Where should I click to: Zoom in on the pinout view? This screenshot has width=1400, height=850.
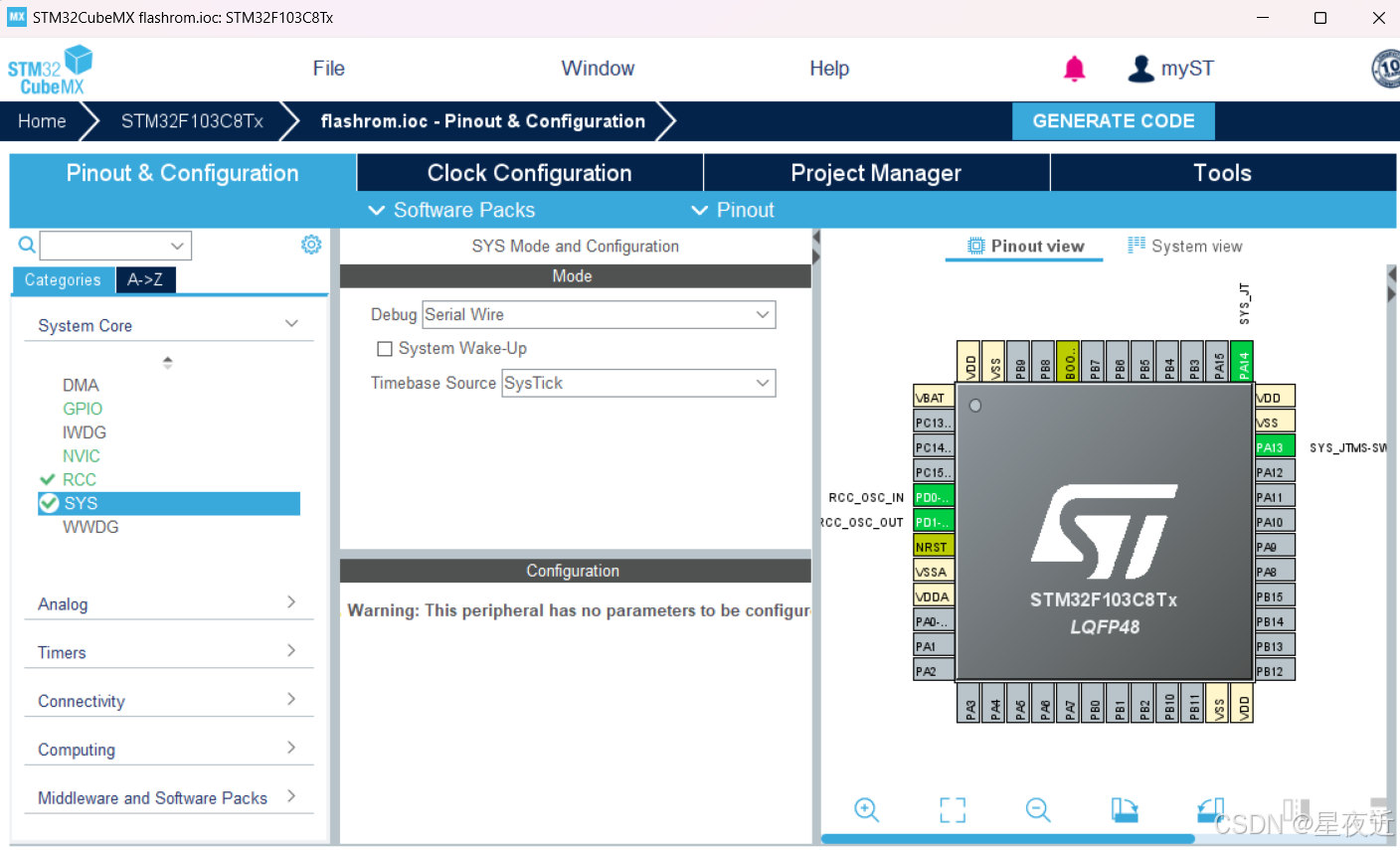click(866, 809)
